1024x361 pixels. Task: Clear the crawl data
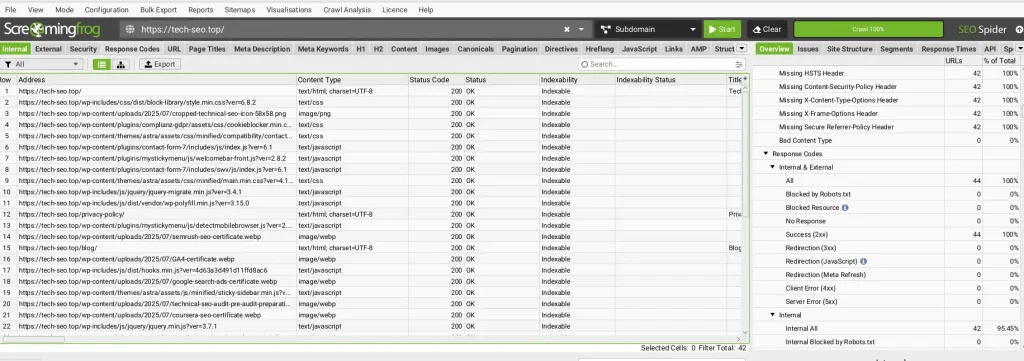pyautogui.click(x=767, y=29)
